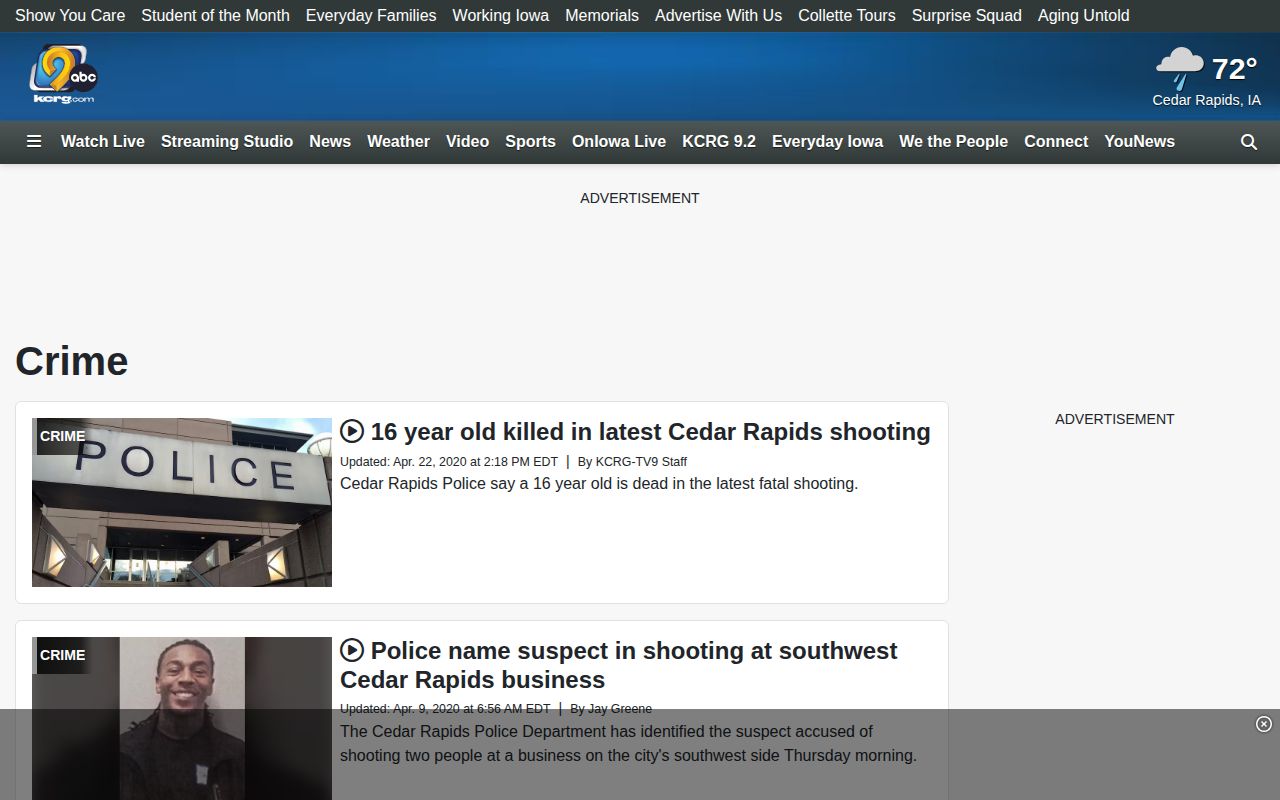Viewport: 1280px width, 800px height.
Task: Open We the People section
Action: (953, 142)
